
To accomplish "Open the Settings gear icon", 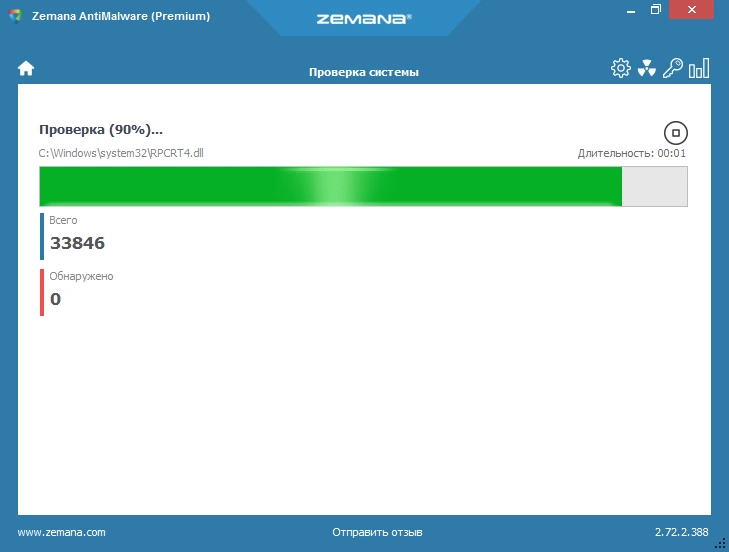I will tap(621, 68).
